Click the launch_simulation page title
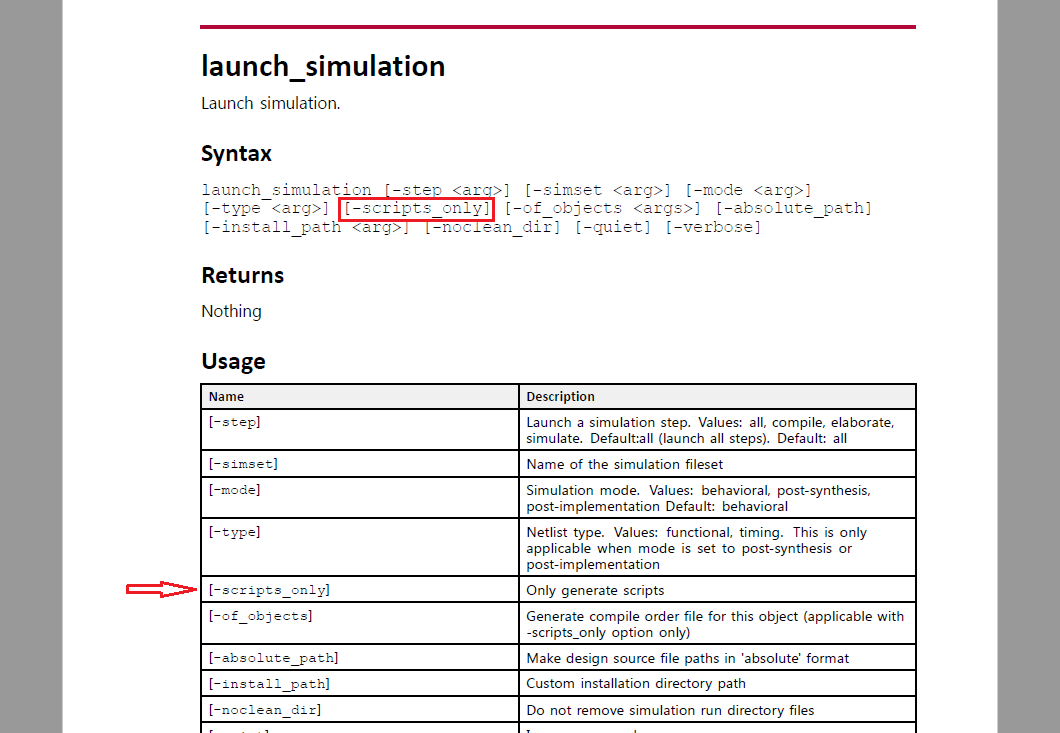This screenshot has height=733, width=1060. [322, 66]
